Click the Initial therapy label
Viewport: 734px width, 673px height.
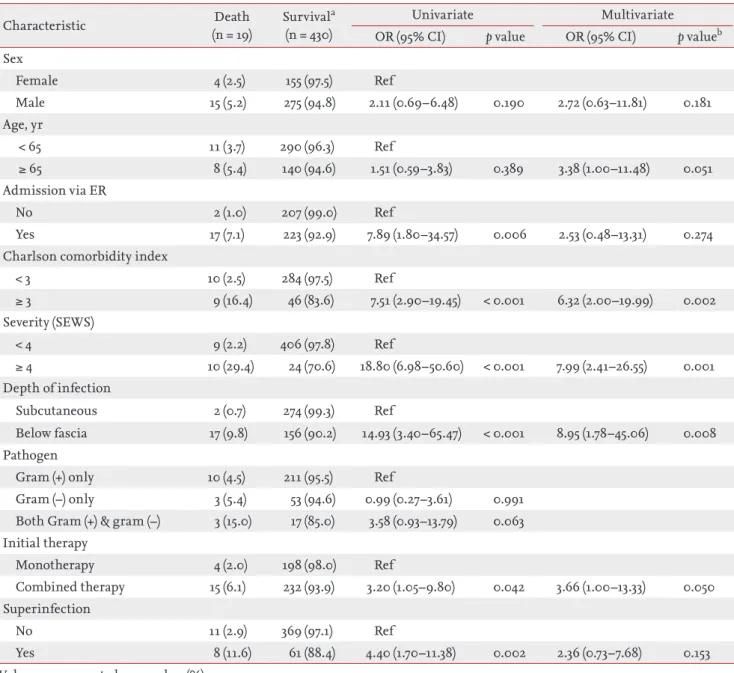pyautogui.click(x=45, y=543)
